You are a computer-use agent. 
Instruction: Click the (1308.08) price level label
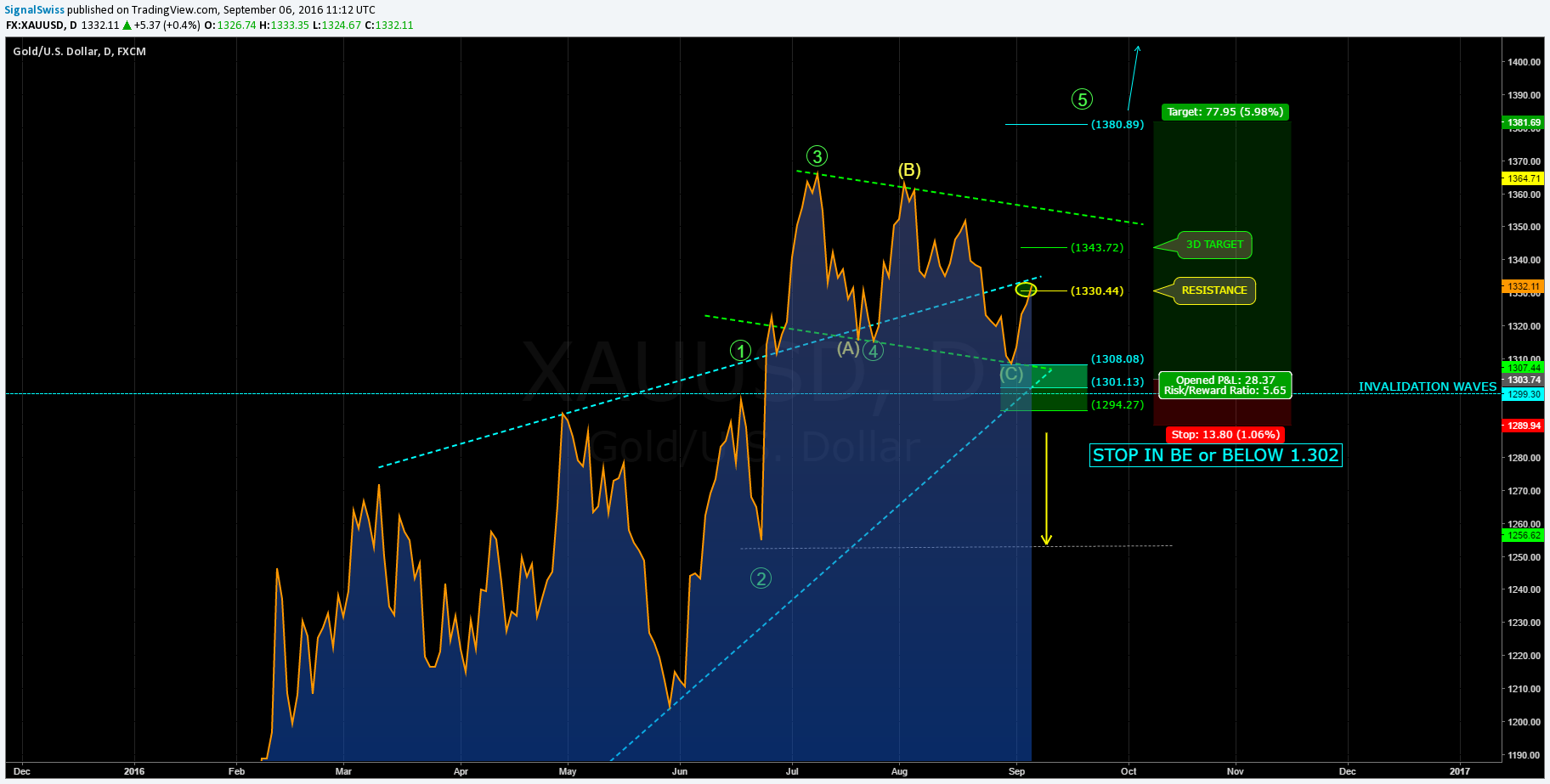tap(1117, 359)
